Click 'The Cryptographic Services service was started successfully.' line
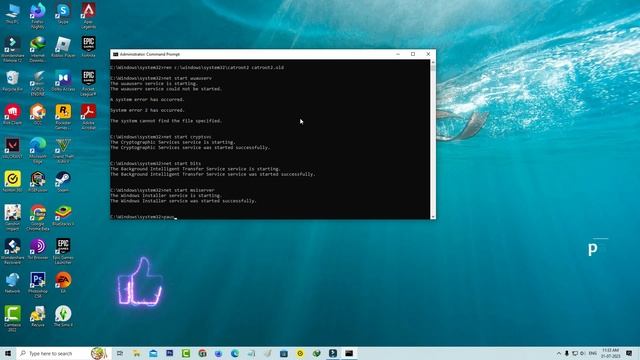The width and height of the screenshot is (640, 360). pyautogui.click(x=190, y=147)
